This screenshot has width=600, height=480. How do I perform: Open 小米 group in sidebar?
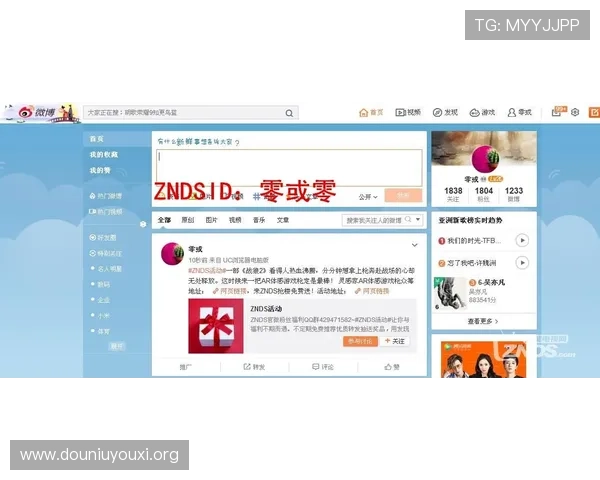(x=103, y=316)
